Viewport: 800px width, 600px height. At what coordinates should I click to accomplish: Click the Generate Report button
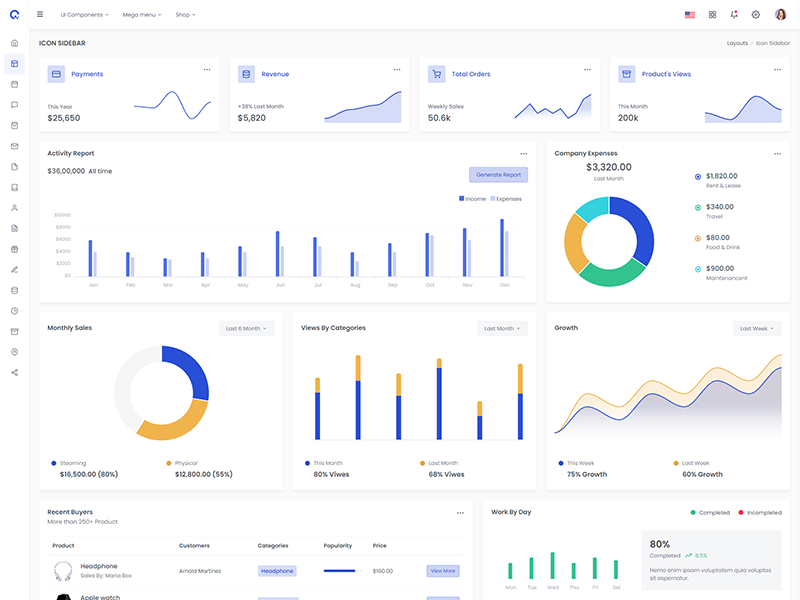[498, 175]
